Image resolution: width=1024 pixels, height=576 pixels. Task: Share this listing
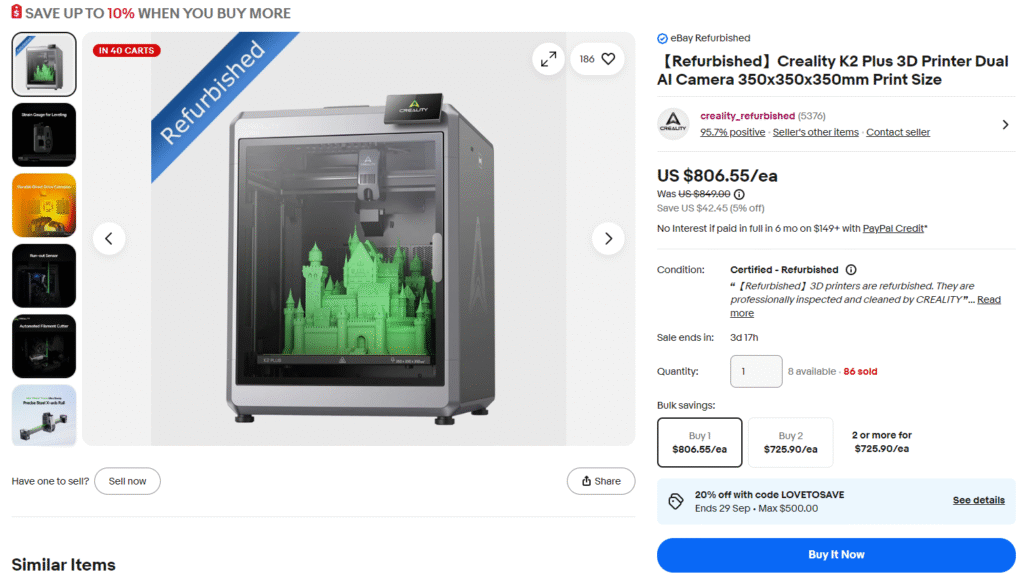pyautogui.click(x=601, y=481)
